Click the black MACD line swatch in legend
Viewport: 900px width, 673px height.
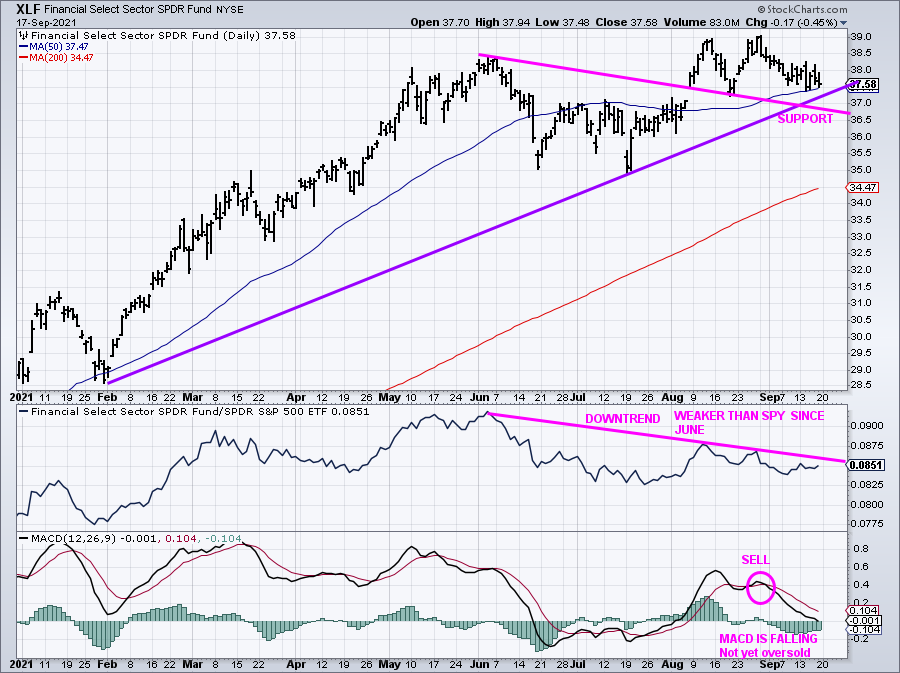click(x=24, y=539)
